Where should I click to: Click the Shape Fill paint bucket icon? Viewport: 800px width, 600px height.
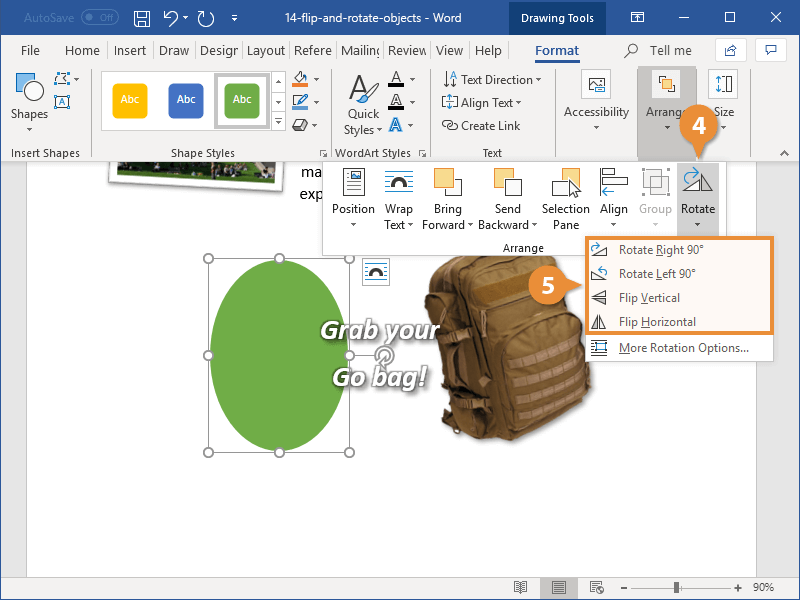[300, 79]
